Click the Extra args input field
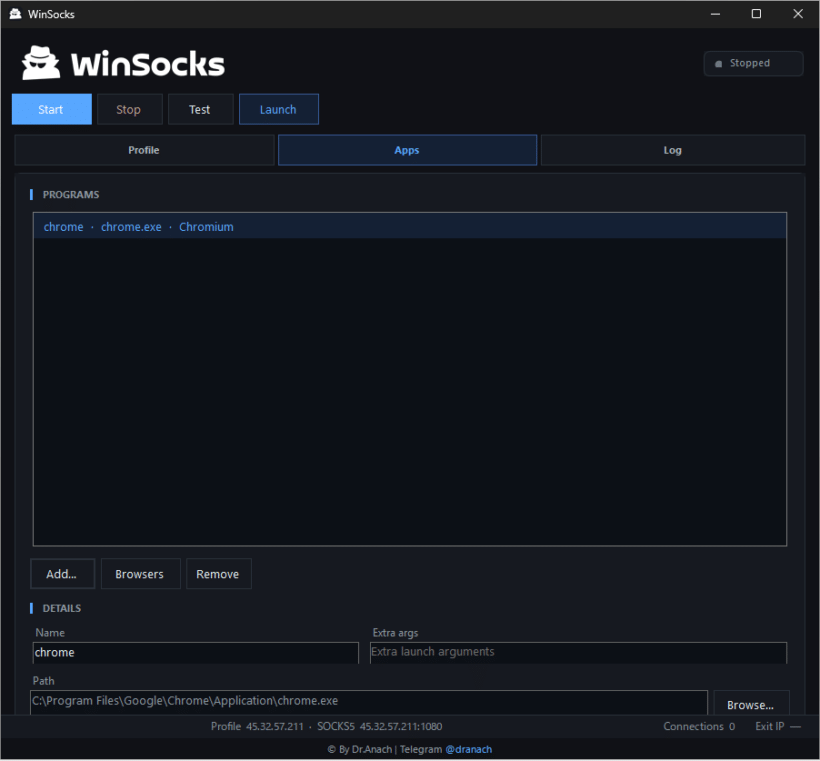 coord(578,652)
